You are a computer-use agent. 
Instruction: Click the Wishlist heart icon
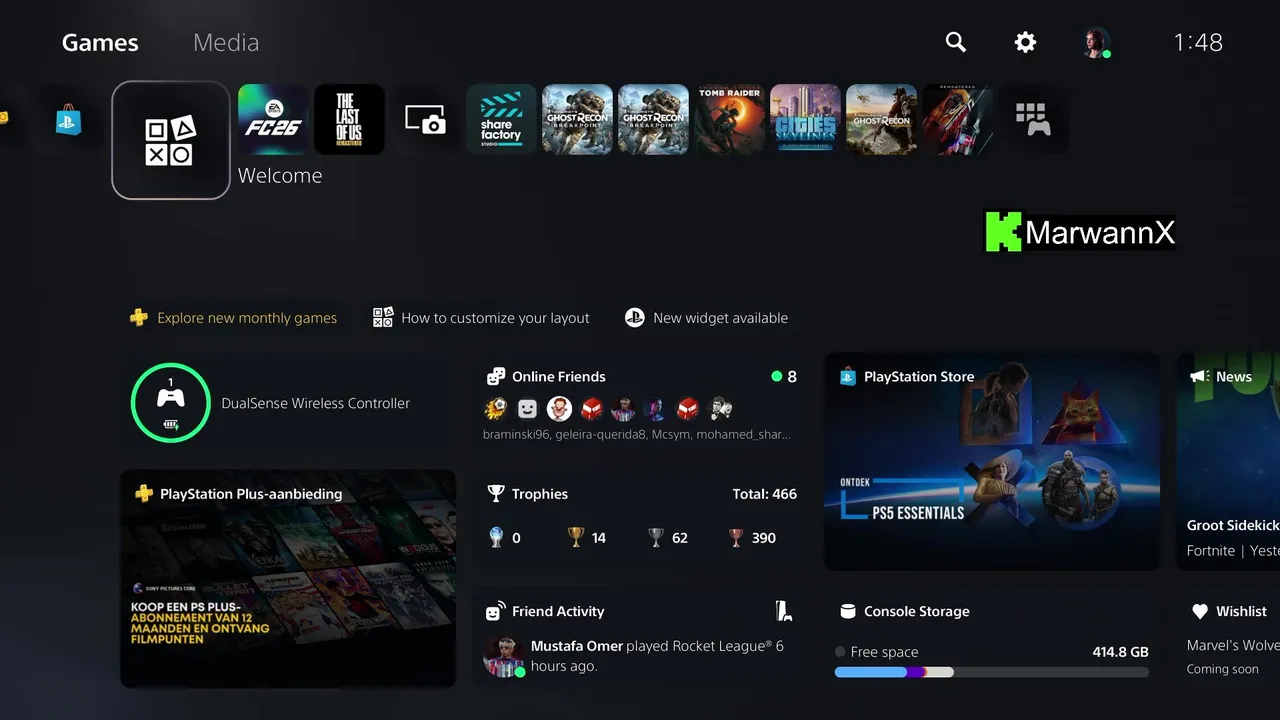point(1200,611)
